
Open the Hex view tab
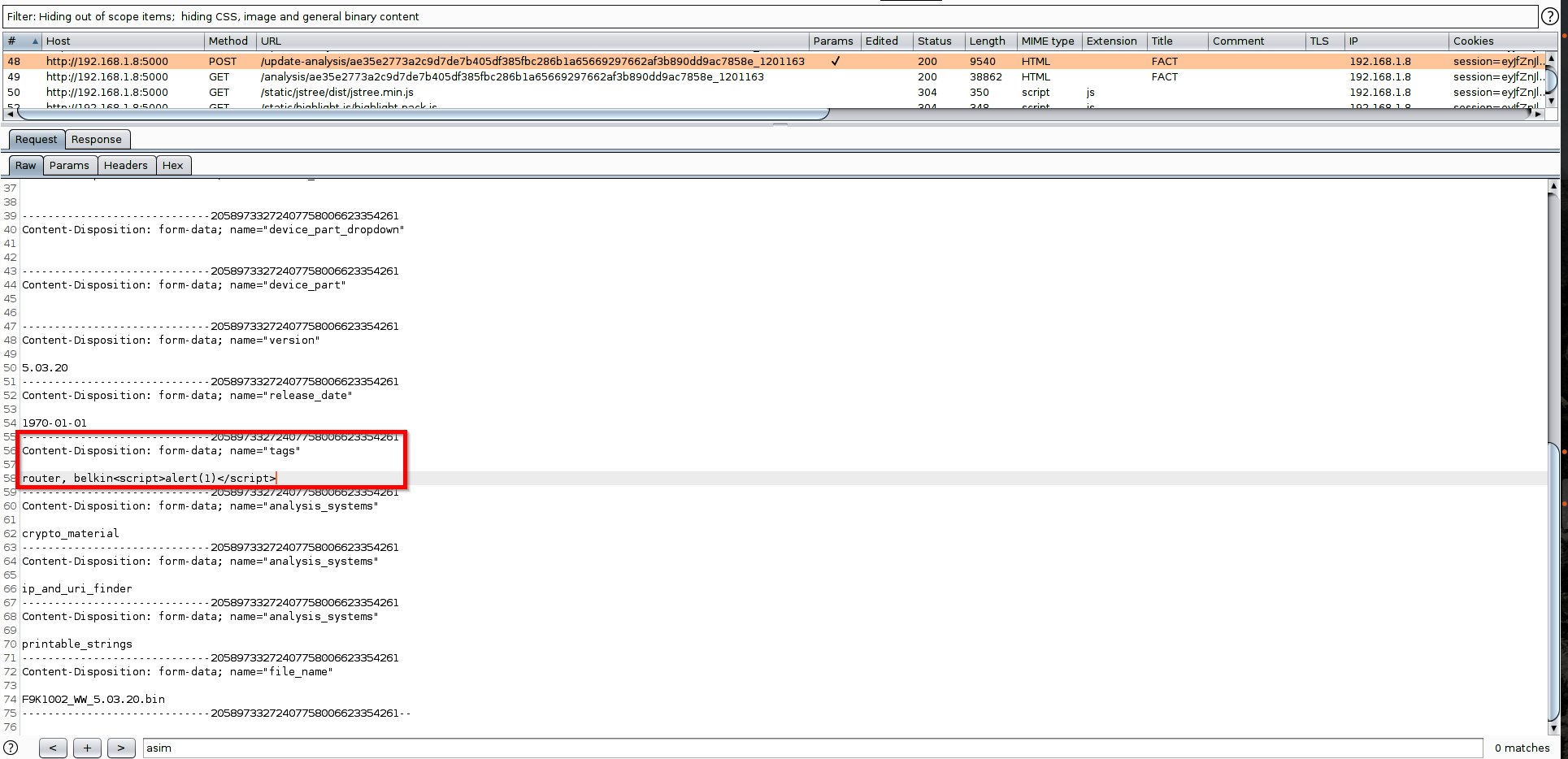click(x=173, y=165)
